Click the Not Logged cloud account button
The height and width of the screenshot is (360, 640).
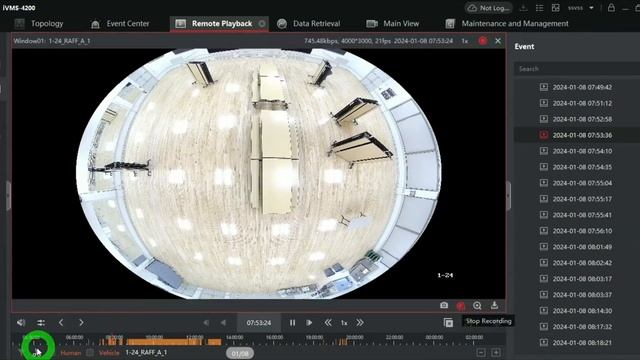[x=489, y=8]
